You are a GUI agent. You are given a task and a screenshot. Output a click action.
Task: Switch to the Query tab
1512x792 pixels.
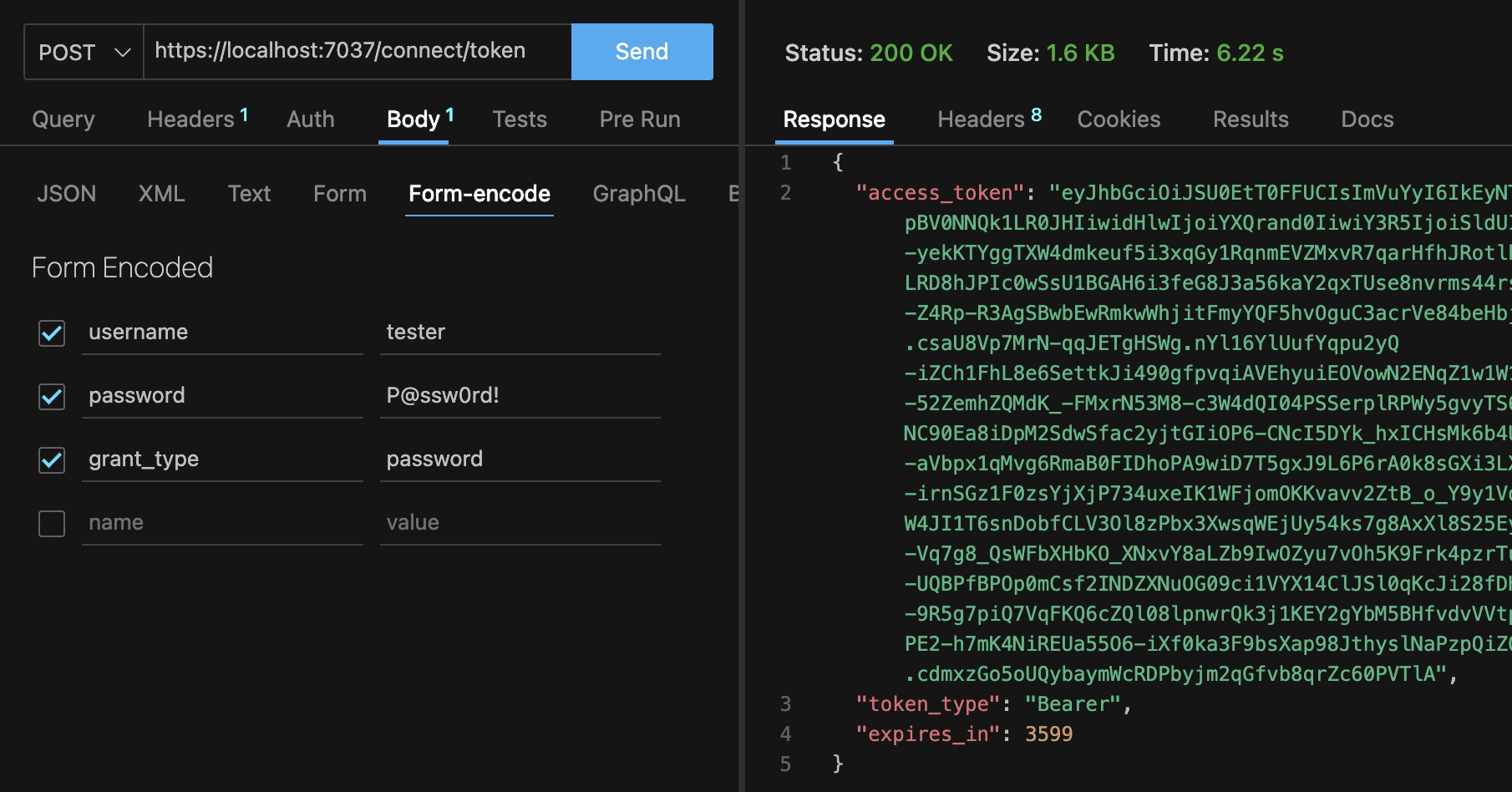(63, 119)
